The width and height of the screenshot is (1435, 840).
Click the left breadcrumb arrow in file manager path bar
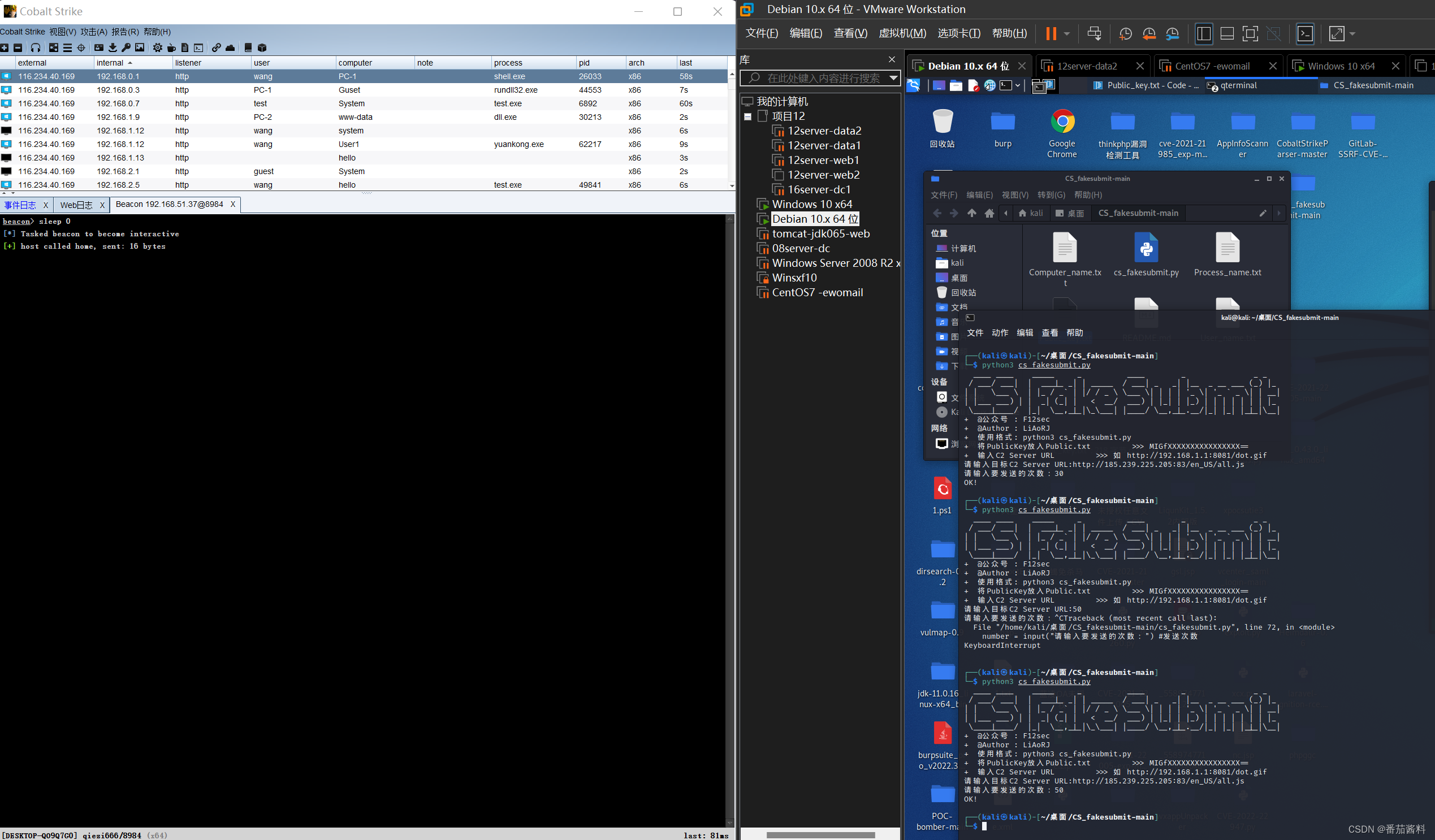(1006, 213)
